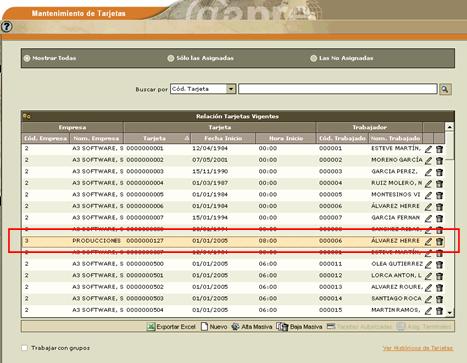Screen dimensions: 467x363
Task: Edit card 0000000502 of ALVAREZ ROURE
Action: click(x=428, y=288)
